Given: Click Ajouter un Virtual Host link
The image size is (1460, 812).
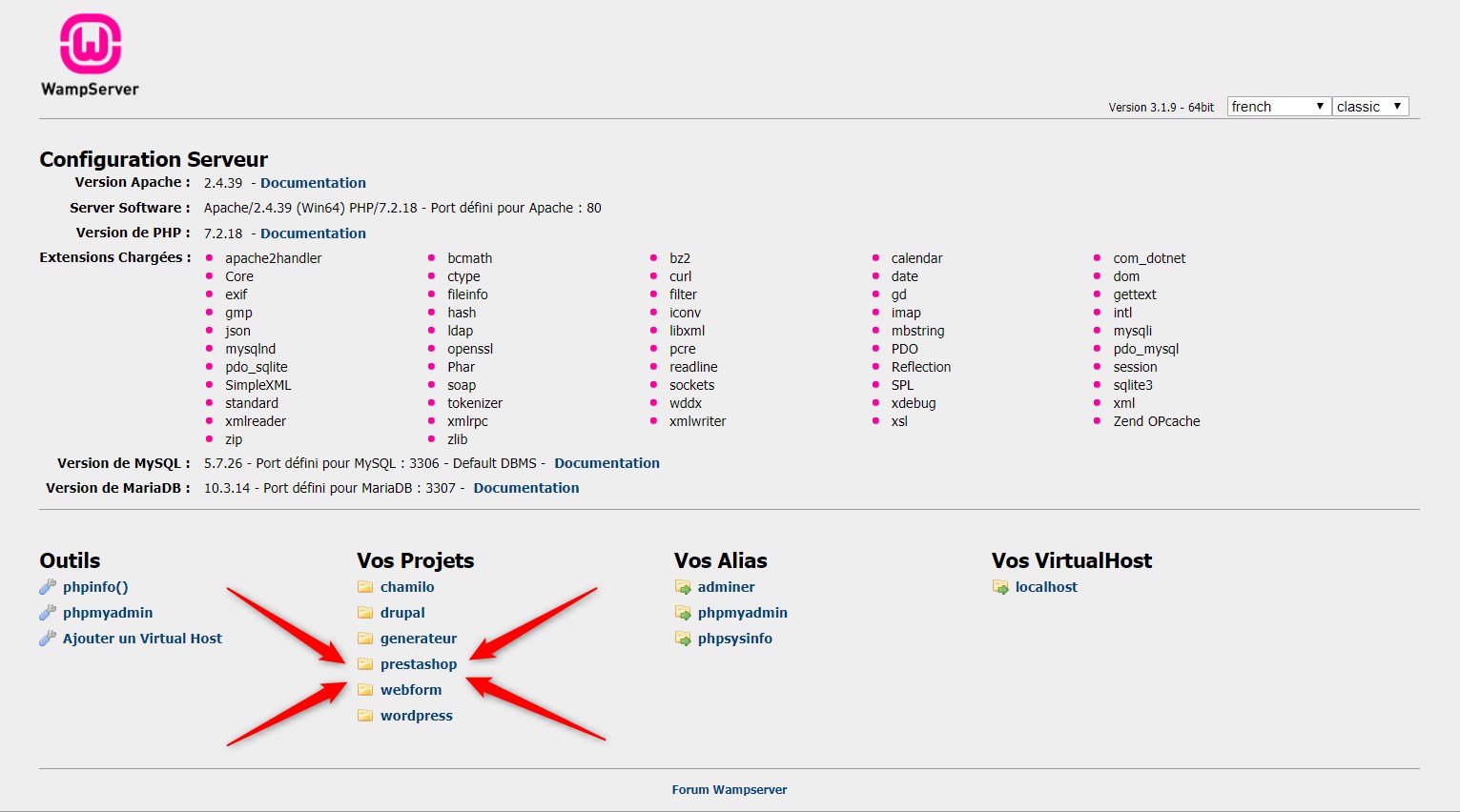Looking at the screenshot, I should 142,639.
